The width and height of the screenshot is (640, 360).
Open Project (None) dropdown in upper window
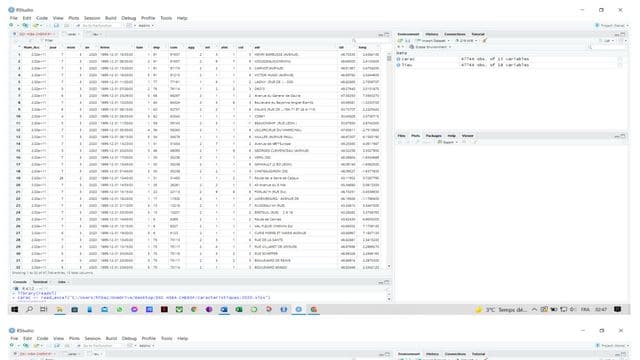(612, 25)
